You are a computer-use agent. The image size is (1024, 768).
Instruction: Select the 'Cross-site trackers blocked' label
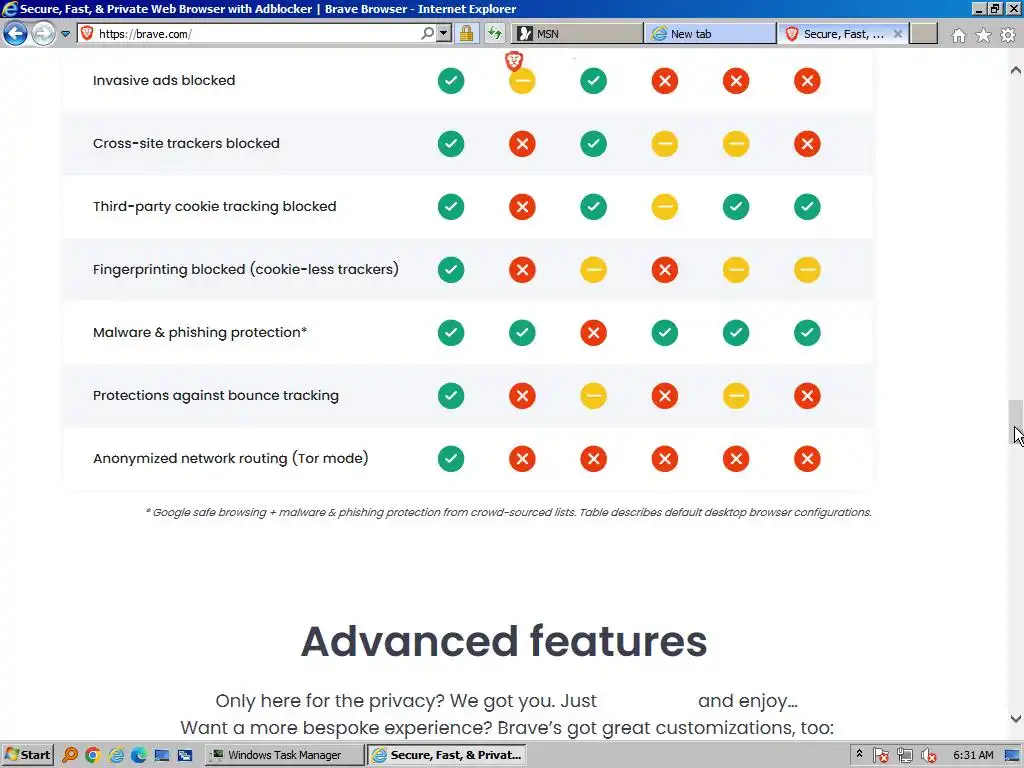click(186, 143)
